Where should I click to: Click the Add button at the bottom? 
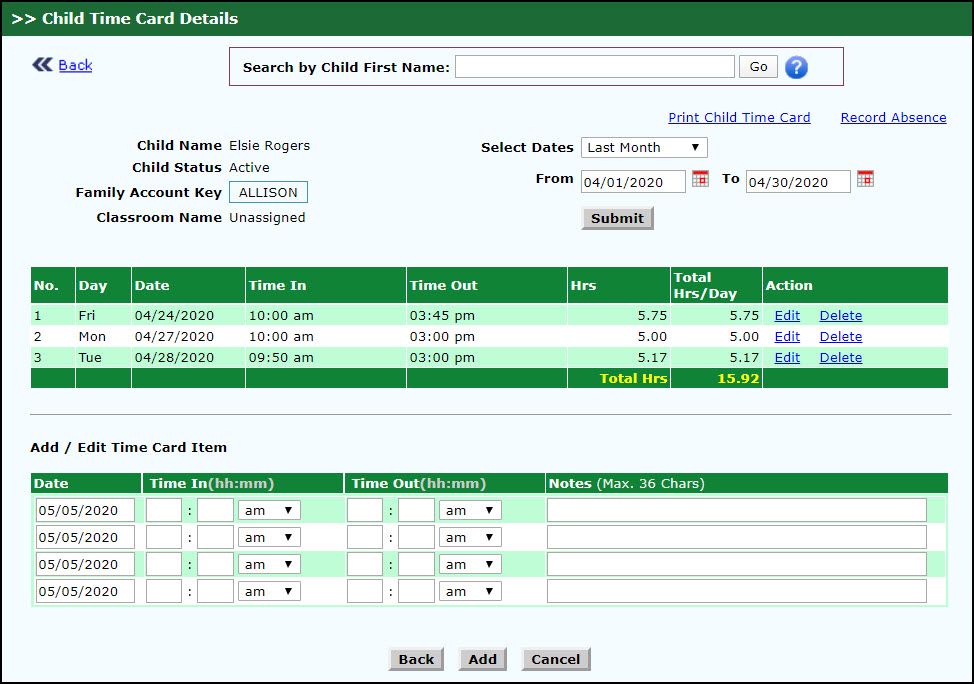coord(482,659)
